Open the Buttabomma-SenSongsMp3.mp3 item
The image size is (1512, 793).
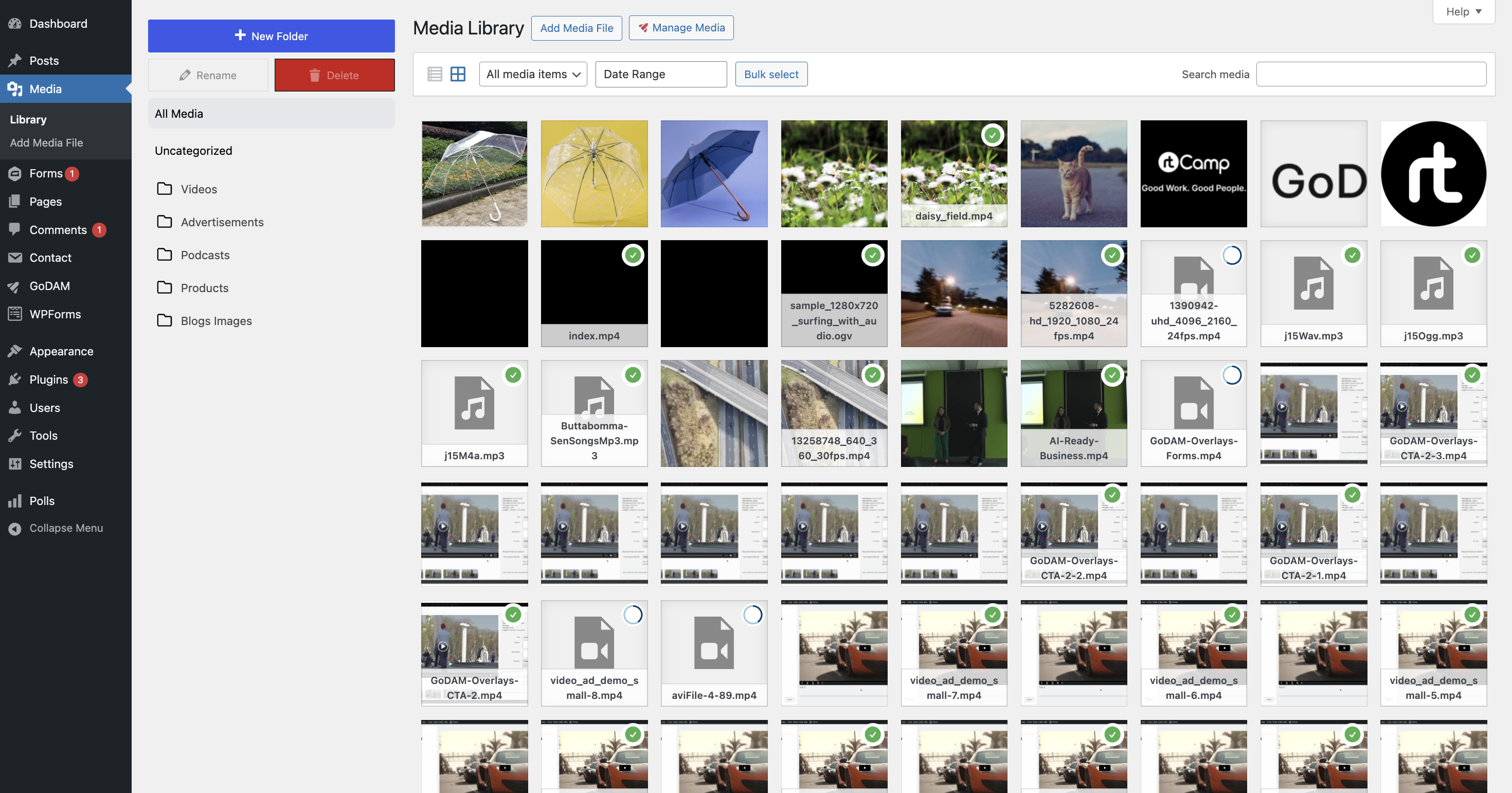[x=594, y=413]
